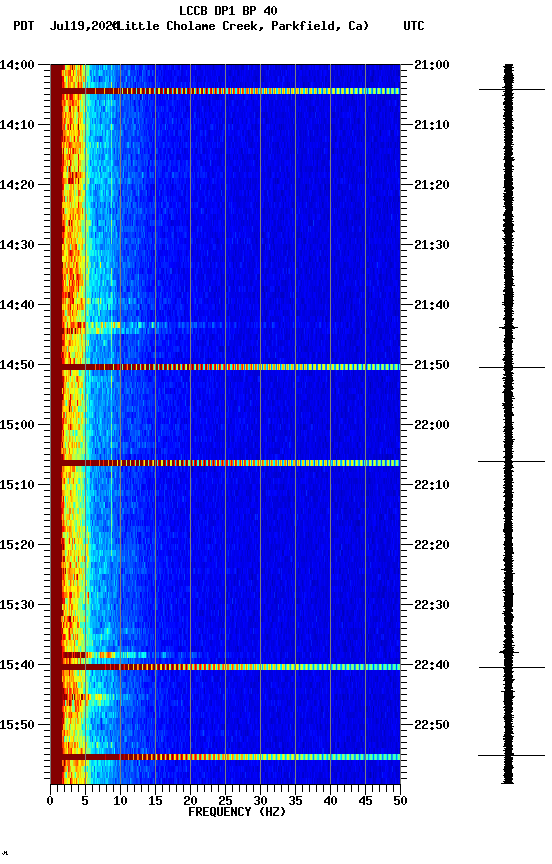Click the '15:30' PDT time label
Image resolution: width=552 pixels, height=864 pixels.
[17, 606]
